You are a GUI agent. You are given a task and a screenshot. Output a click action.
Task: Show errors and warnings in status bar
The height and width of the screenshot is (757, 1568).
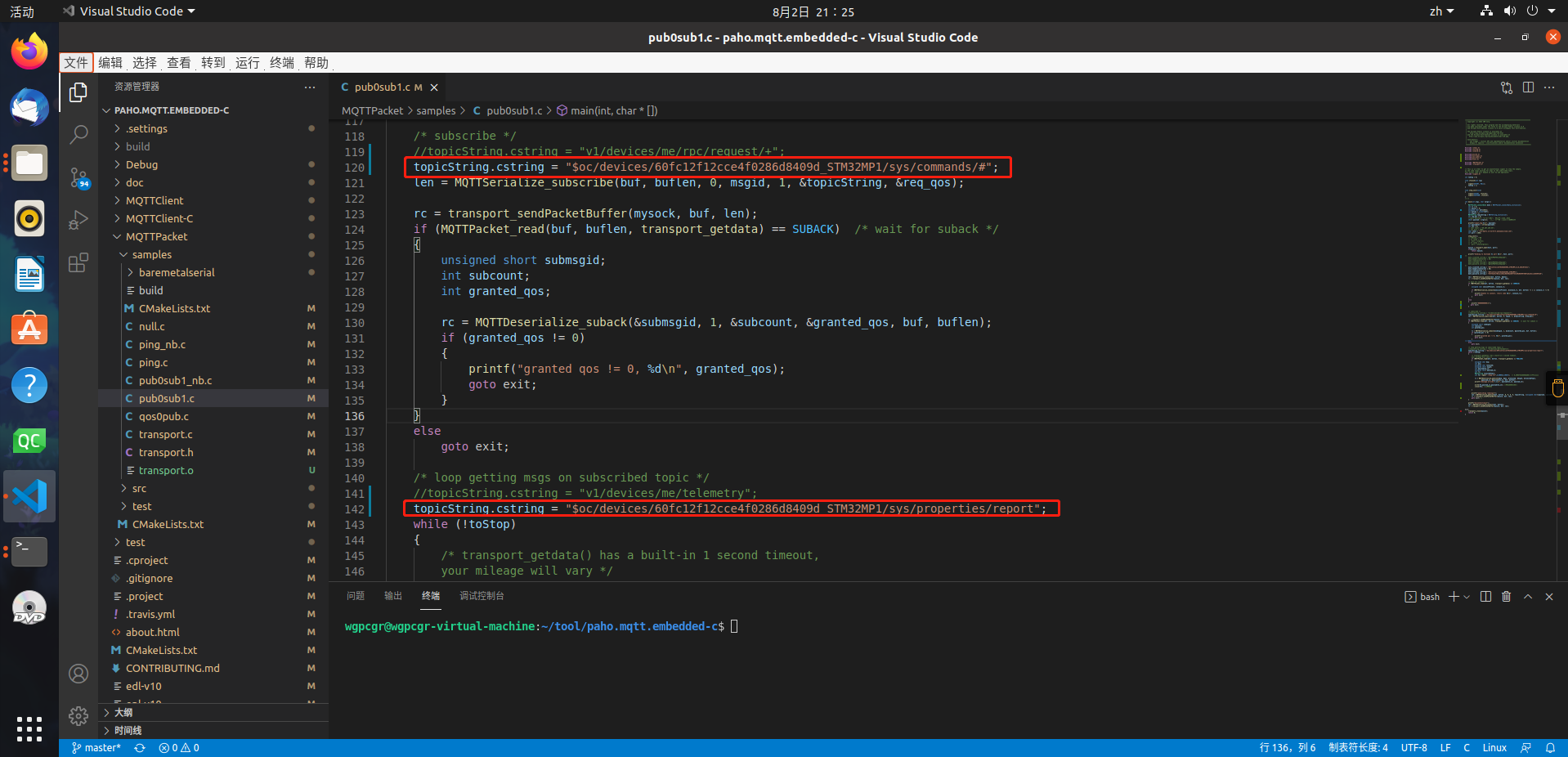point(179,748)
